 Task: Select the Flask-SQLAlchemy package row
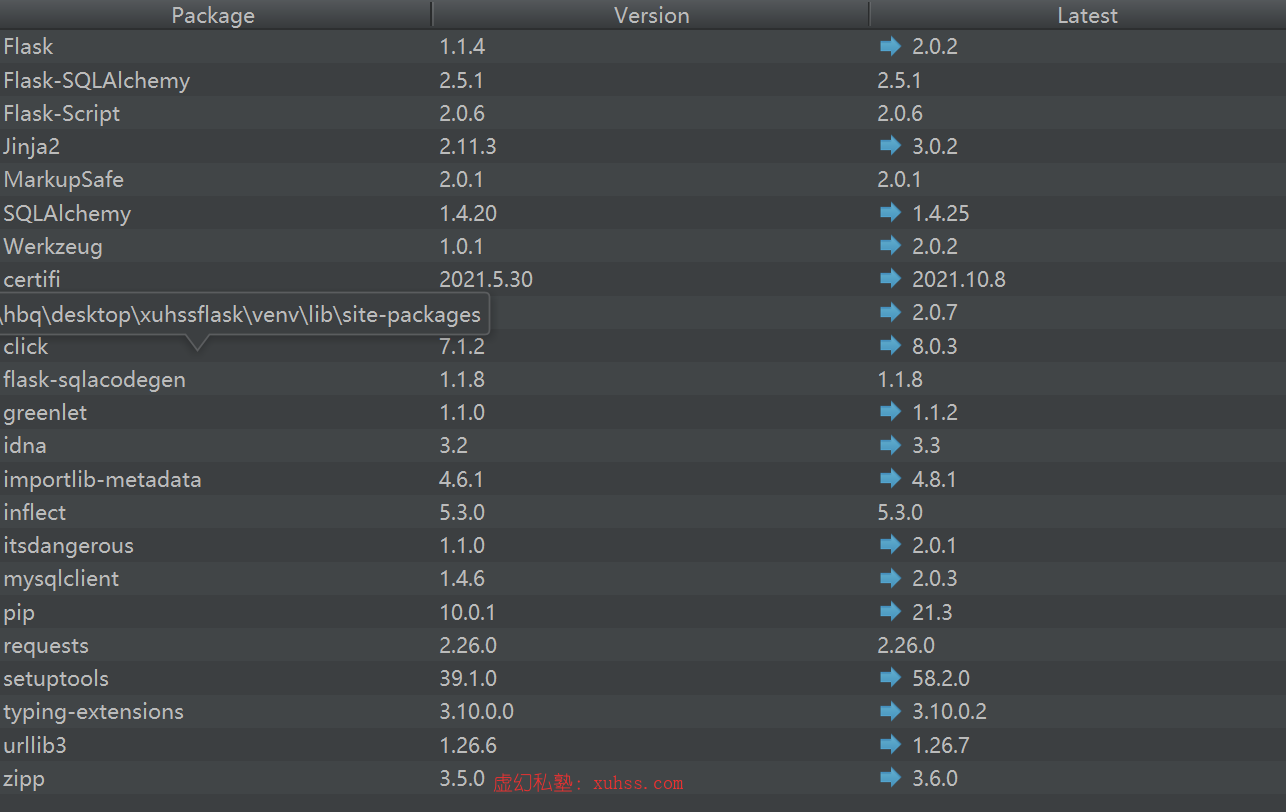(643, 80)
